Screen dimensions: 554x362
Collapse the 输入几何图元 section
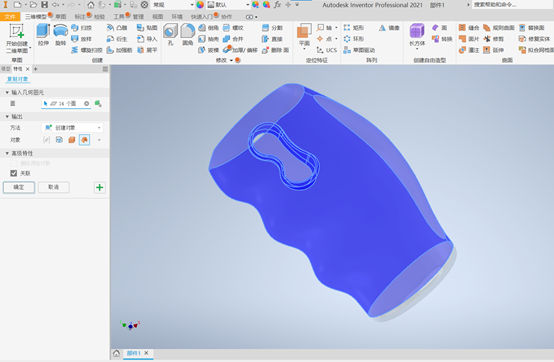pyautogui.click(x=7, y=92)
